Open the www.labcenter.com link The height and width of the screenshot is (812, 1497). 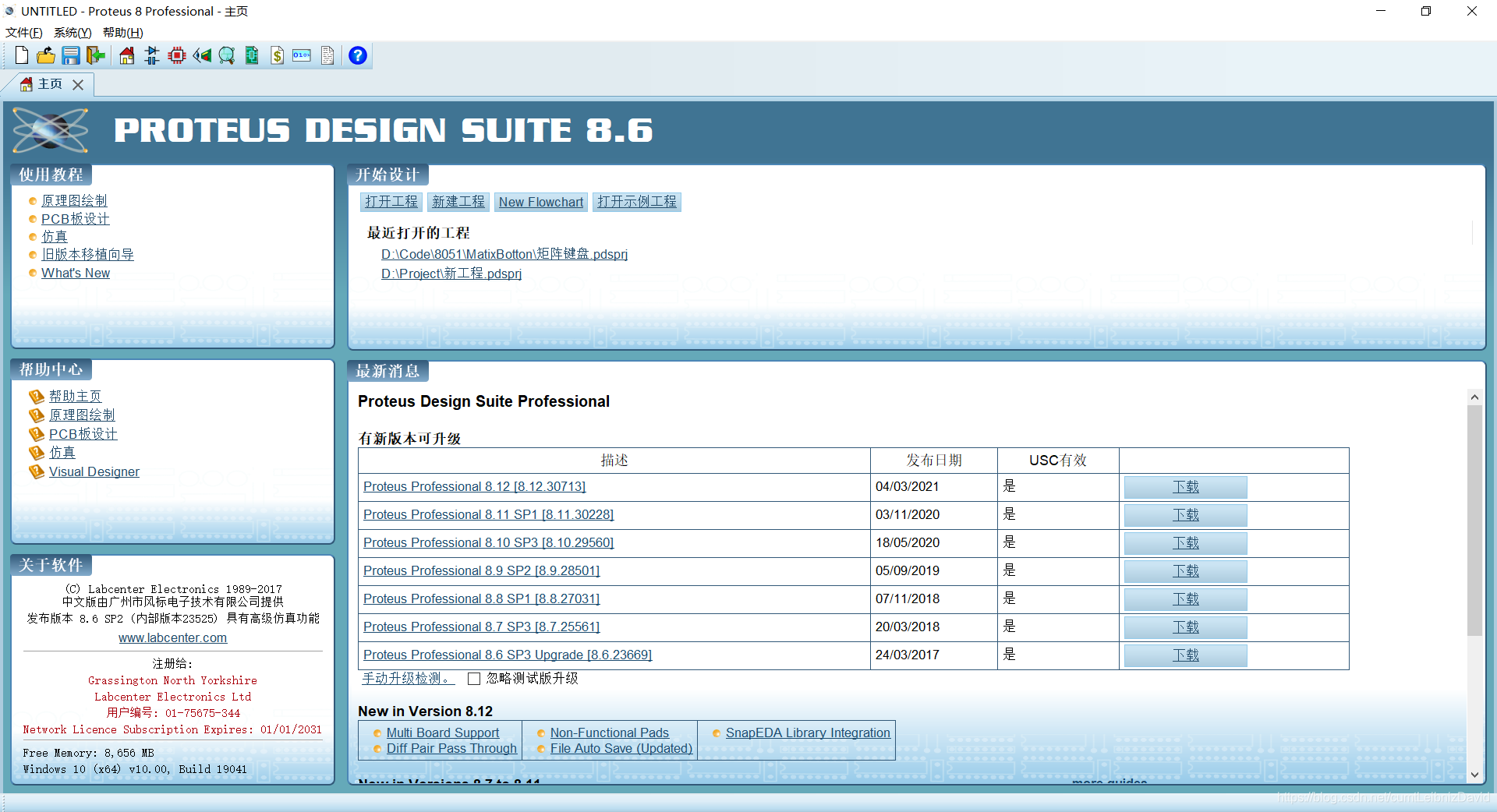tap(173, 637)
